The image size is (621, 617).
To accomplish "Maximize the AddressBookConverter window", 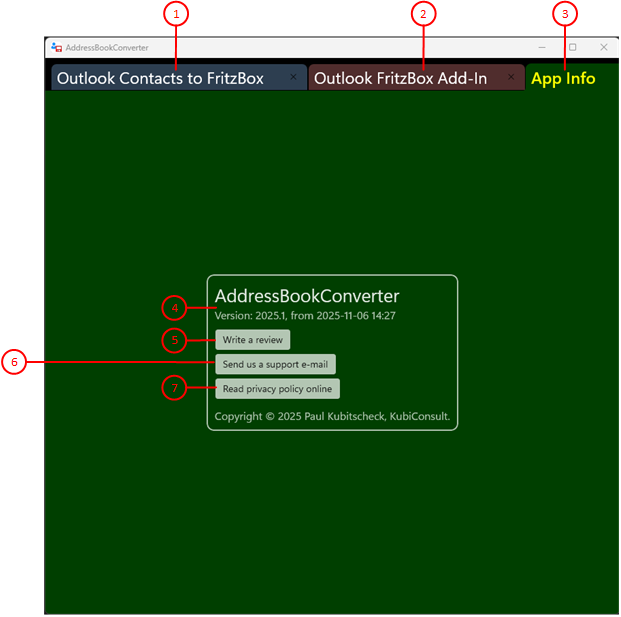I will (x=573, y=47).
